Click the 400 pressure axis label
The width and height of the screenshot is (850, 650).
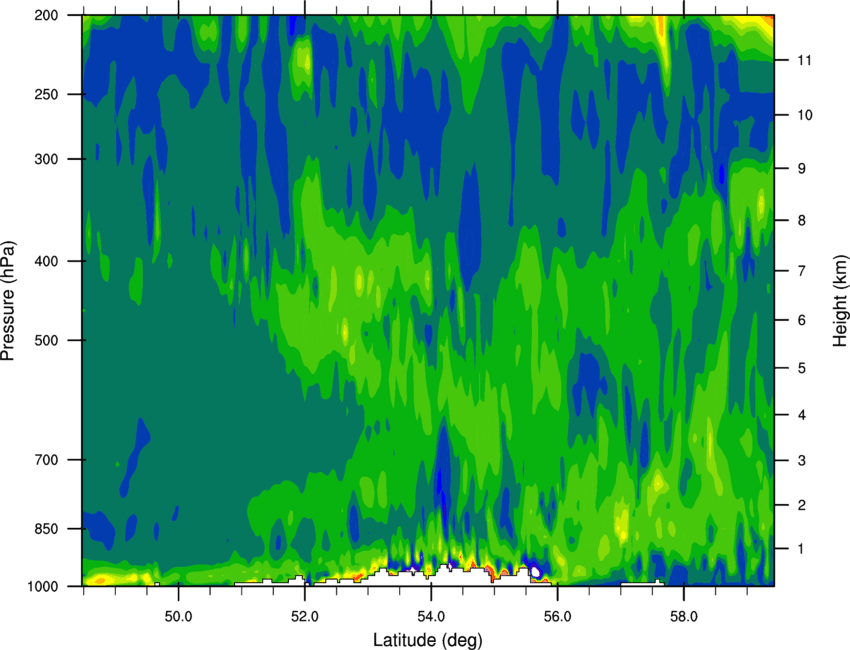[46, 261]
